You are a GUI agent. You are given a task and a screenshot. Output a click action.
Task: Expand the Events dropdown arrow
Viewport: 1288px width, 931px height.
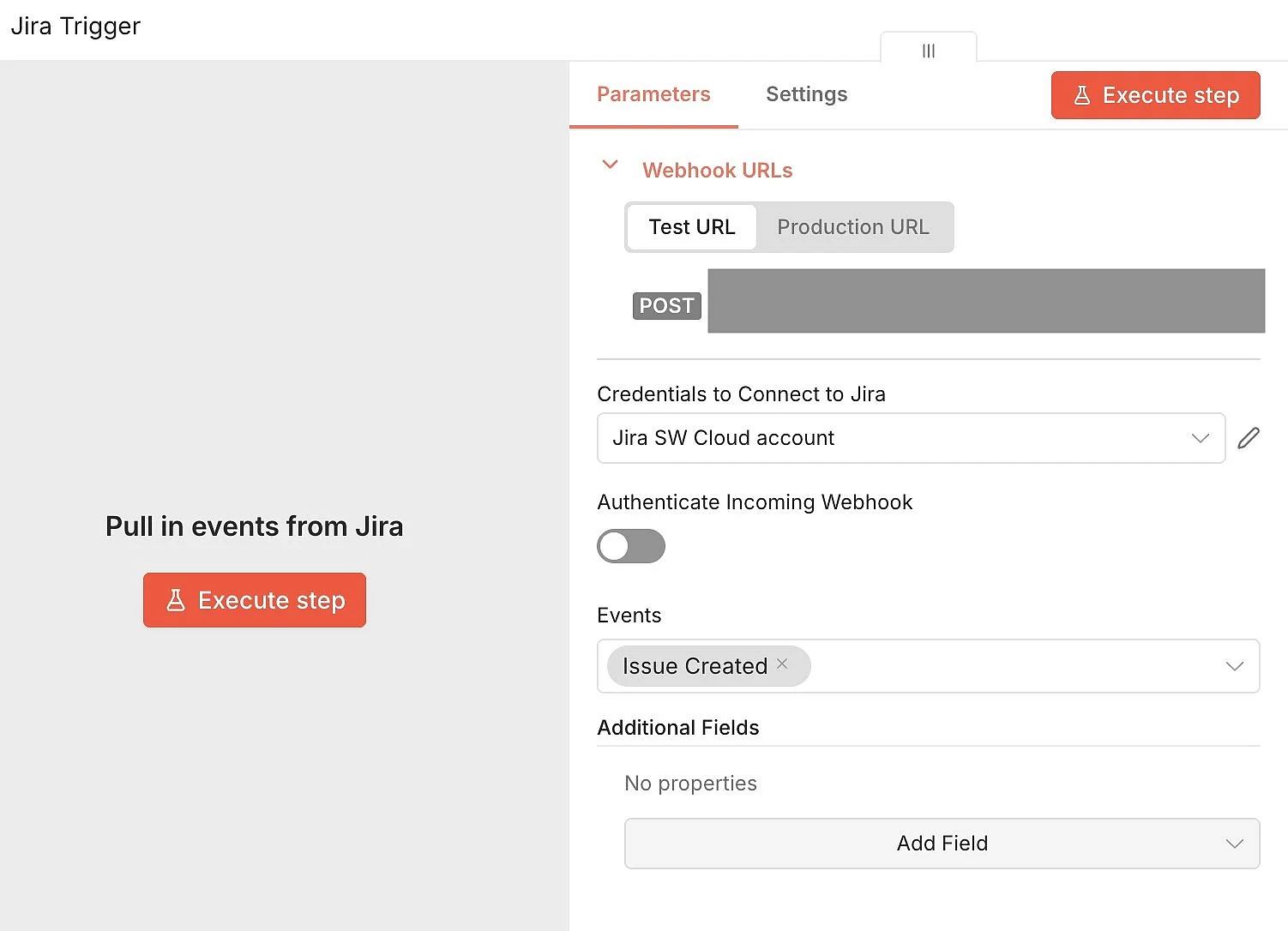[x=1235, y=666]
